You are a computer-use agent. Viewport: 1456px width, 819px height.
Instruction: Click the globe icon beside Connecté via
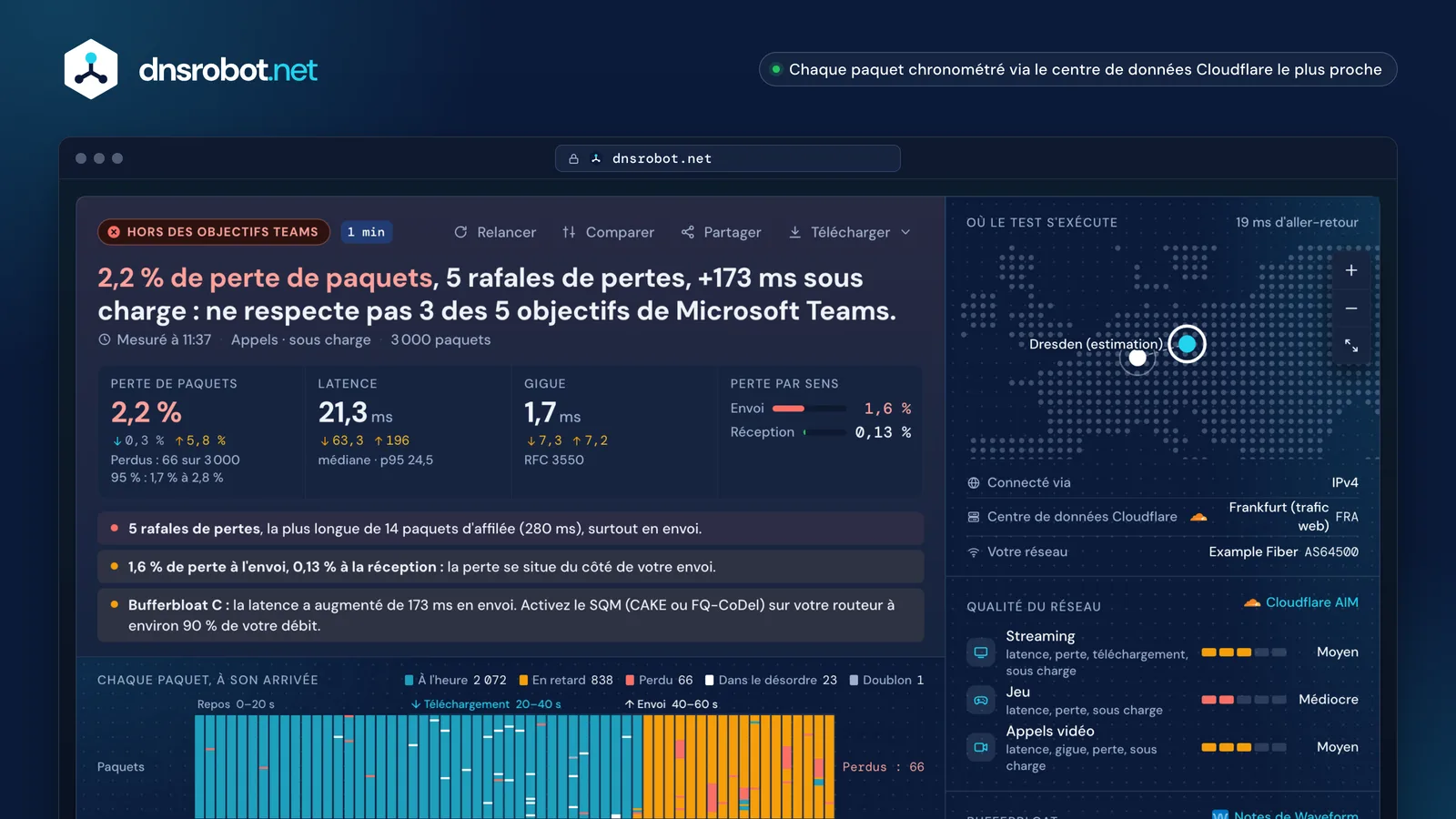pos(974,483)
